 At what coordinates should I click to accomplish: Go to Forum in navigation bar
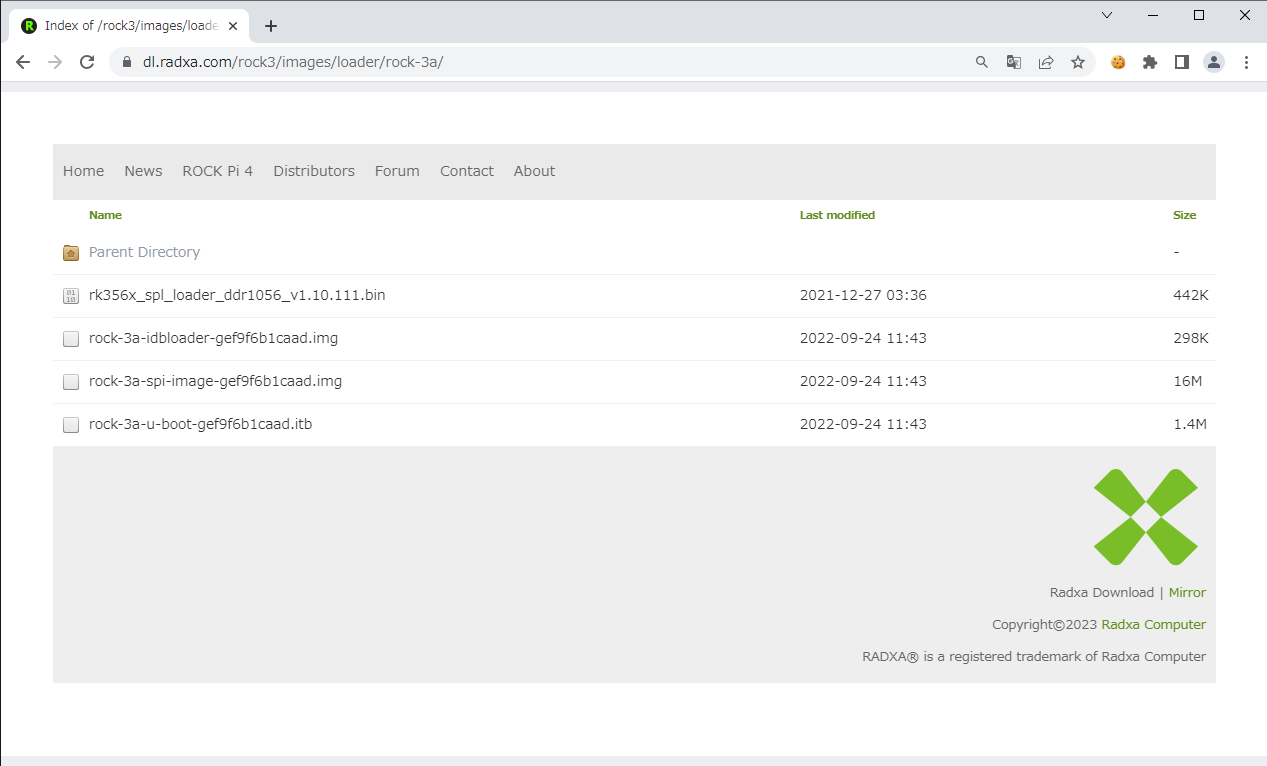tap(397, 171)
